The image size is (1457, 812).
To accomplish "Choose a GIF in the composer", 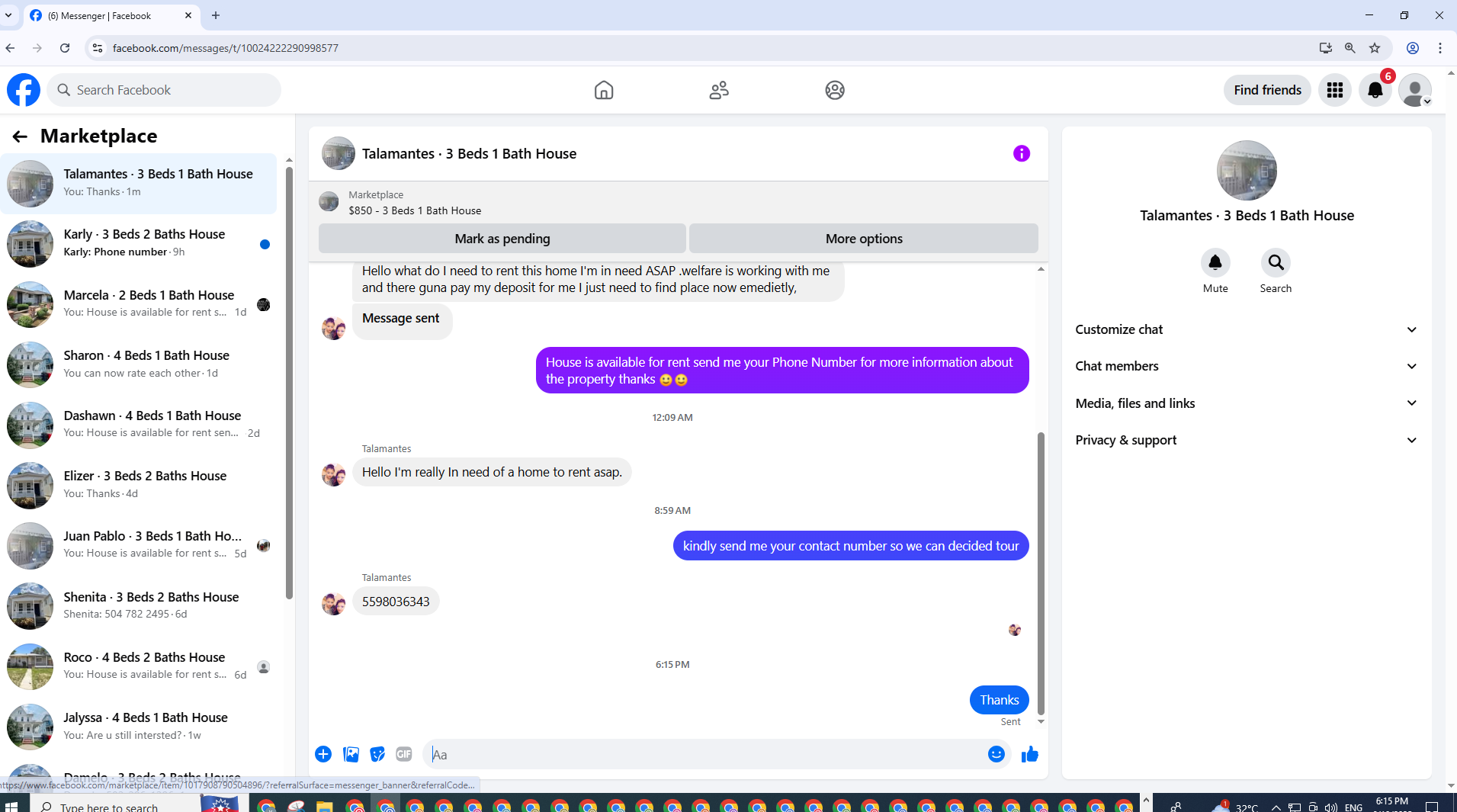I will click(404, 754).
